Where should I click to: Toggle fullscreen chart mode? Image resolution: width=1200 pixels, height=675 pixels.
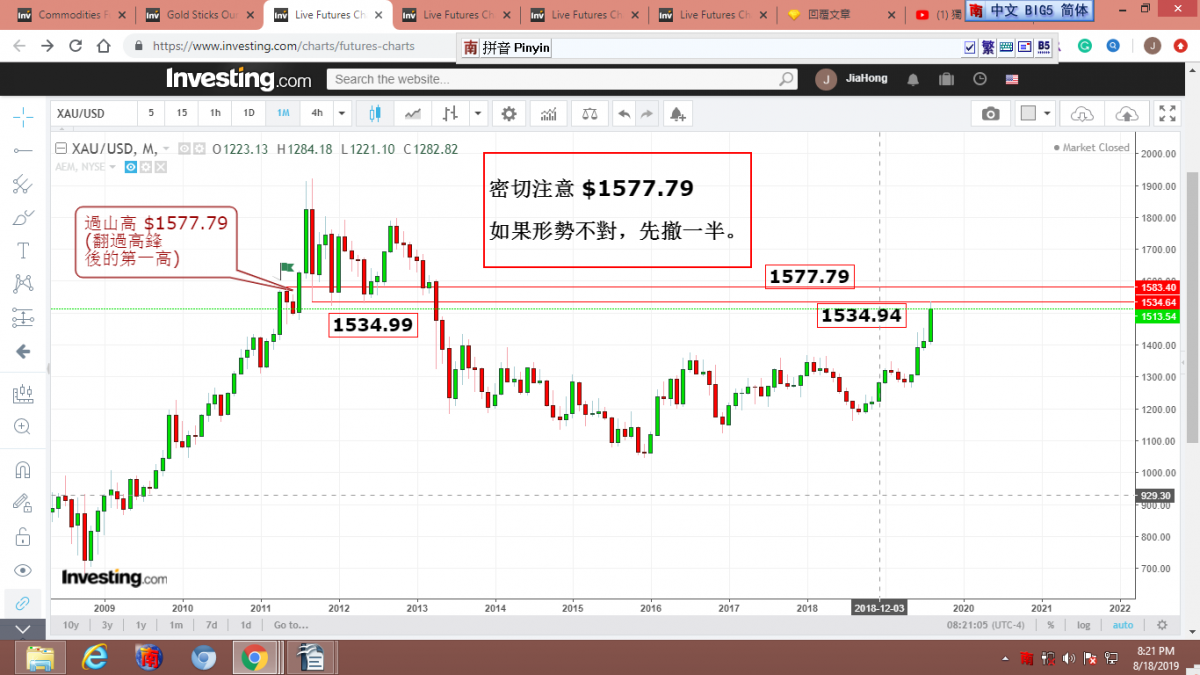[1167, 114]
